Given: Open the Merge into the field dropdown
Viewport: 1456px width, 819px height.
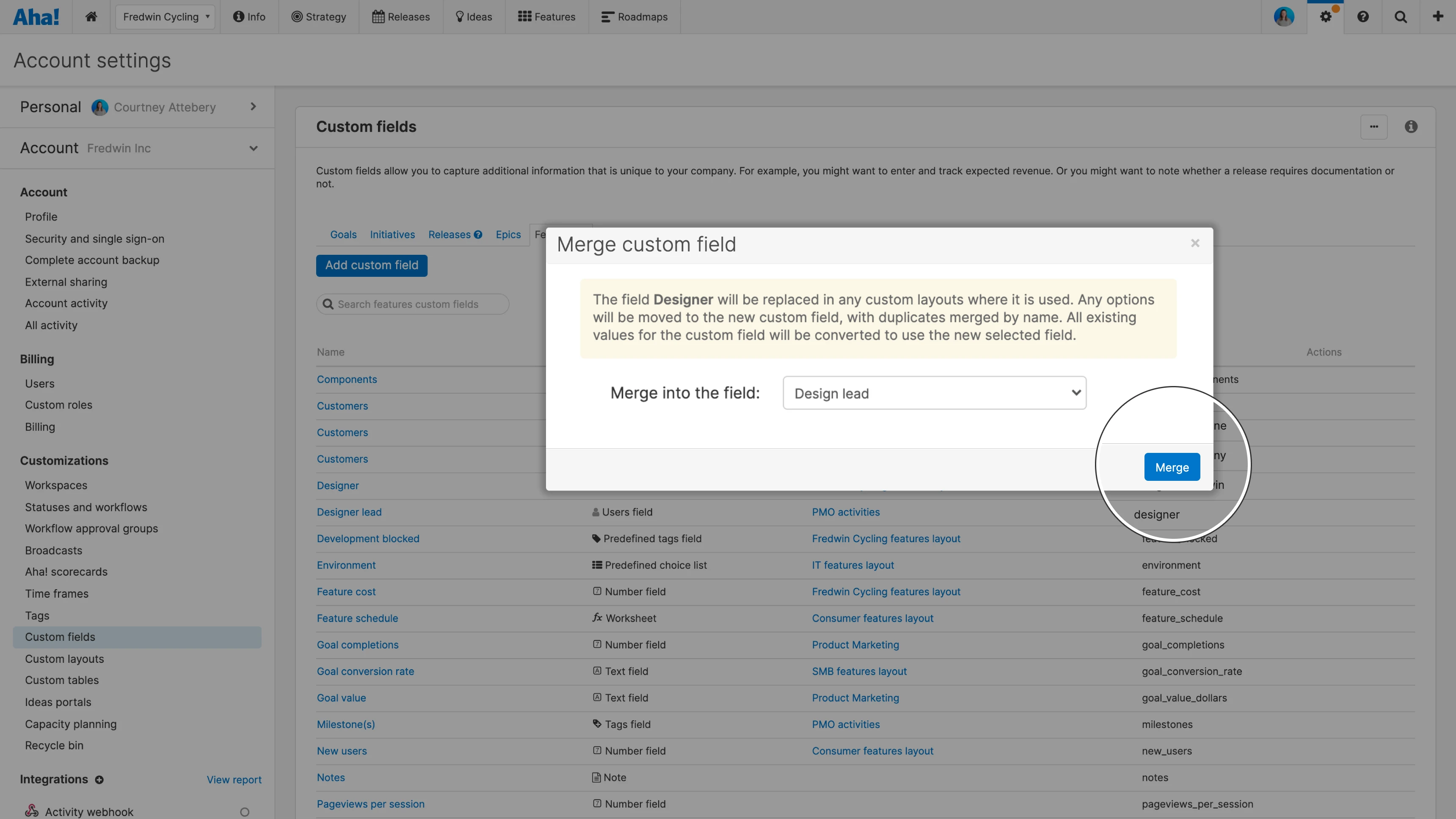Looking at the screenshot, I should 934,393.
